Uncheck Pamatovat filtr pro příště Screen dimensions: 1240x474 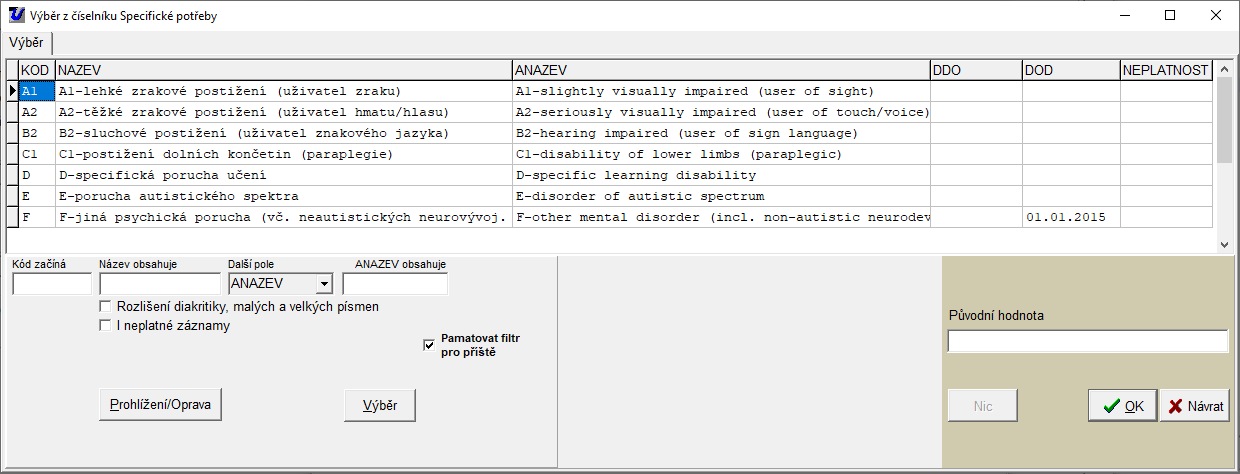pos(429,345)
